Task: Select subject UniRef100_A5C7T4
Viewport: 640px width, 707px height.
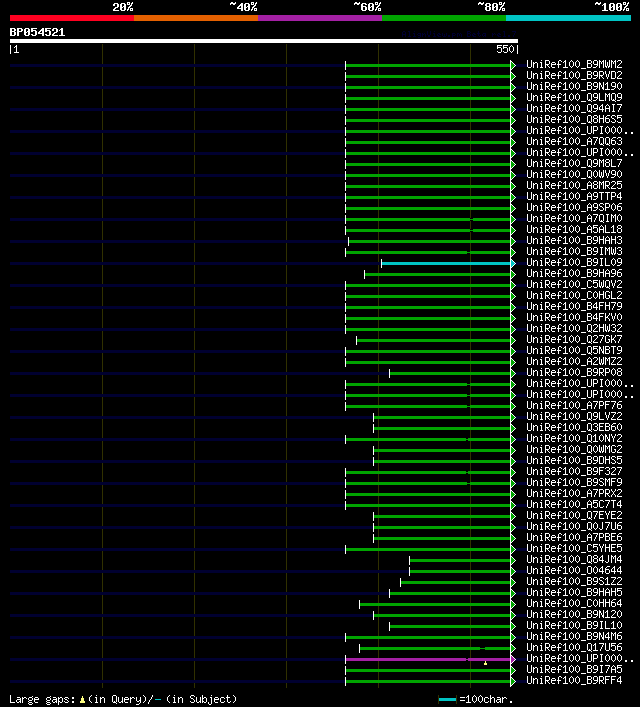Action: (x=574, y=505)
